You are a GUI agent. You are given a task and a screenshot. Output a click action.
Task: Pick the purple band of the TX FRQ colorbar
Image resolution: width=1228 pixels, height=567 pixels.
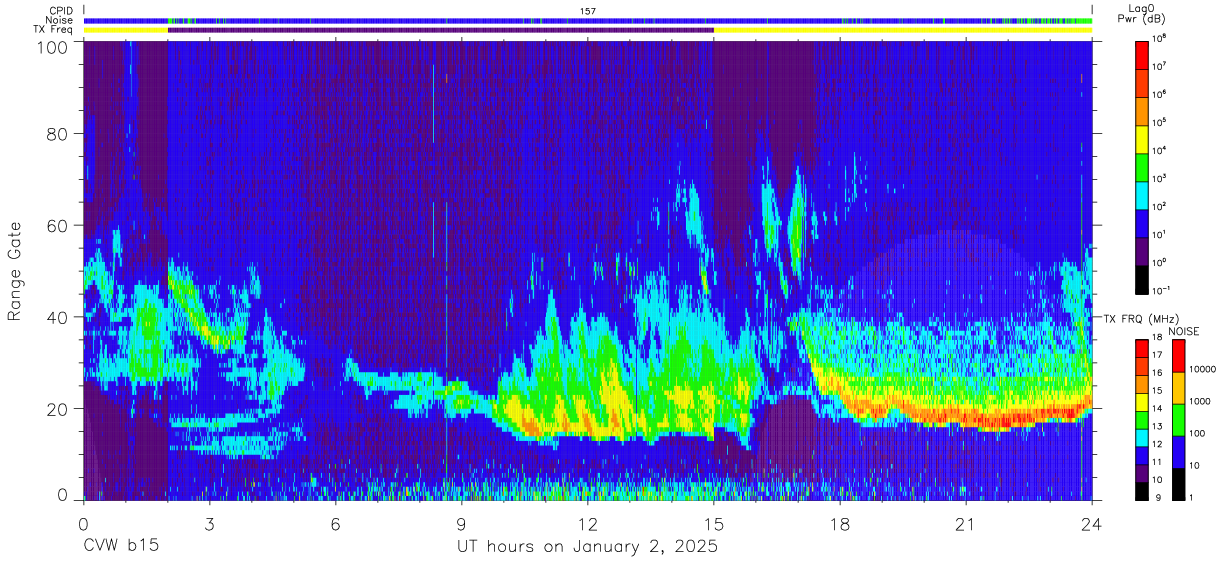pos(1143,472)
